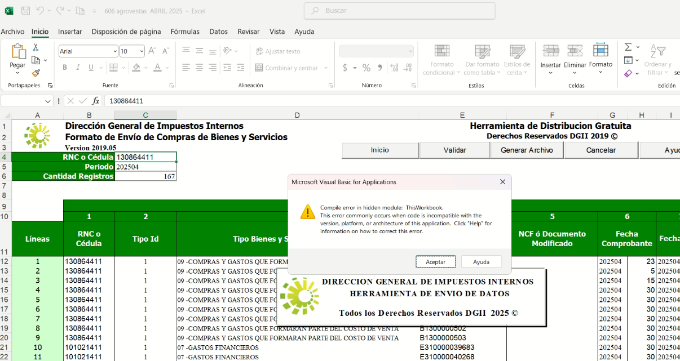Click the Eliminar cells icon

click(x=575, y=51)
